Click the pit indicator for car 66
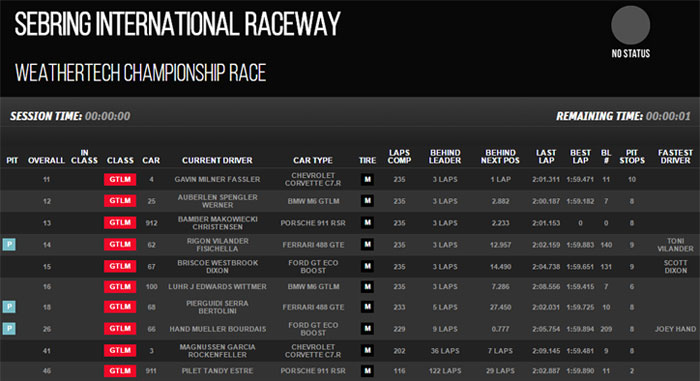The height and width of the screenshot is (381, 700). click(9, 329)
